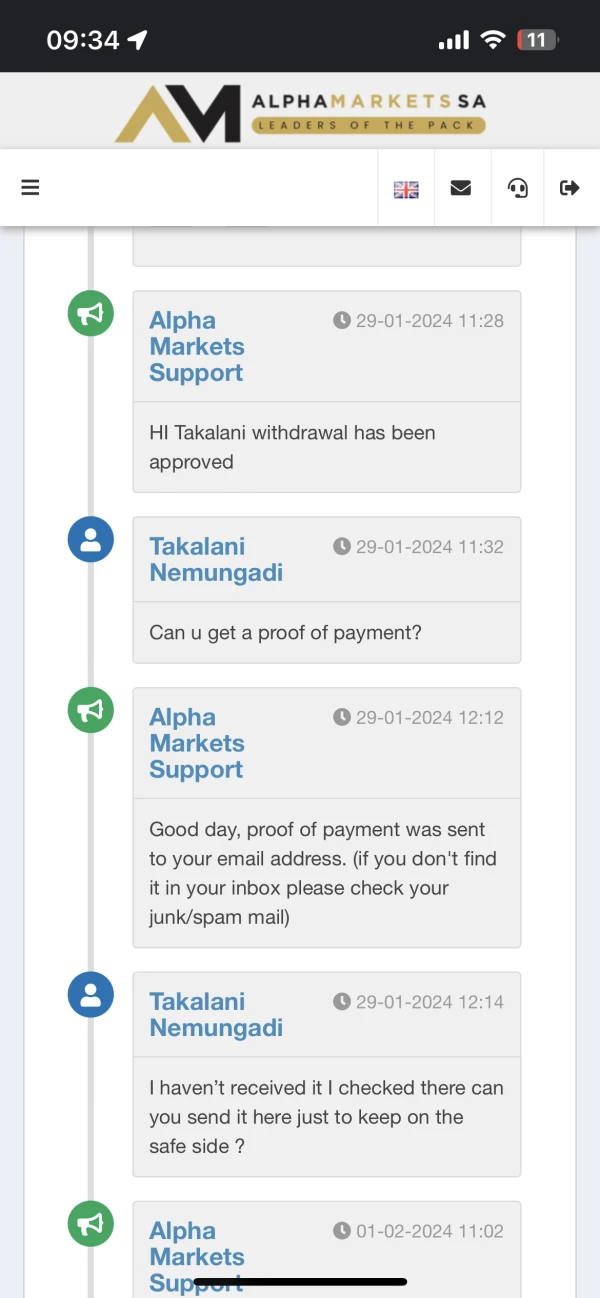Tap the Alpha Markets SA logo
600x1298 pixels.
tap(300, 113)
